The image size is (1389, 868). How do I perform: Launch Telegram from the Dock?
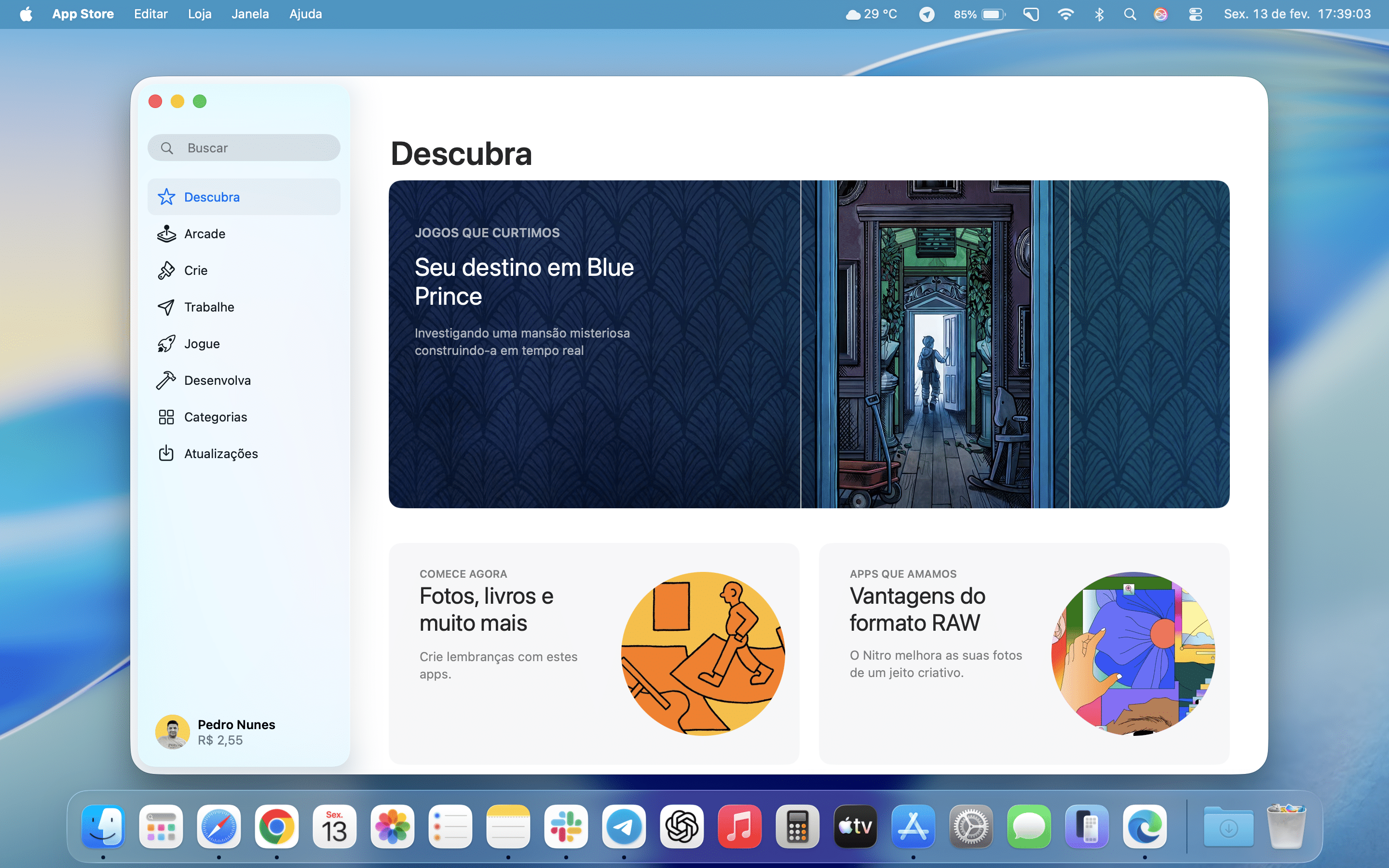tap(624, 827)
